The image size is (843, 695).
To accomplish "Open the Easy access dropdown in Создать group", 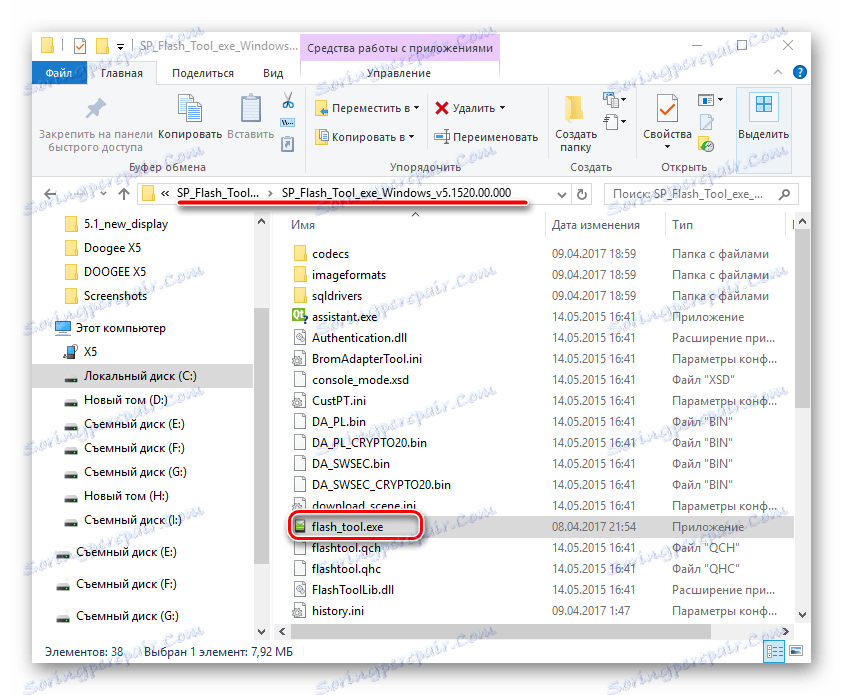I will pyautogui.click(x=615, y=122).
